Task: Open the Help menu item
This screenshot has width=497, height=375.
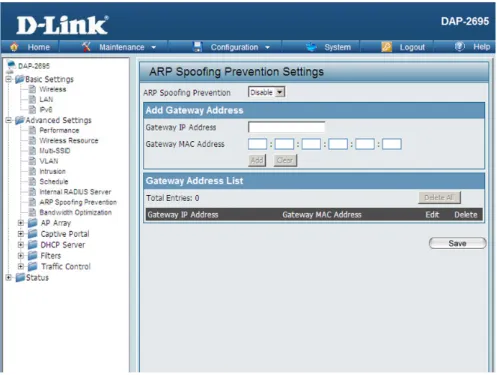Action: point(482,47)
